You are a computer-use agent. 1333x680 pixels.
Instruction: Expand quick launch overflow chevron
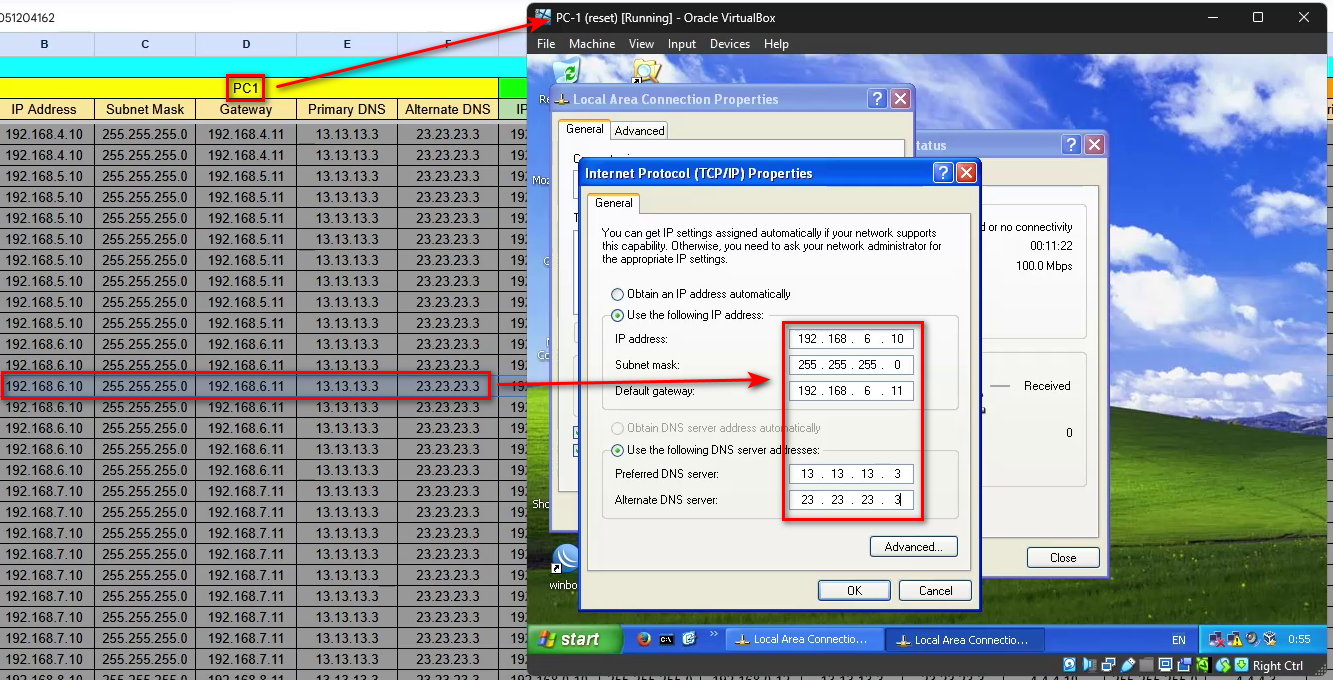[x=714, y=633]
